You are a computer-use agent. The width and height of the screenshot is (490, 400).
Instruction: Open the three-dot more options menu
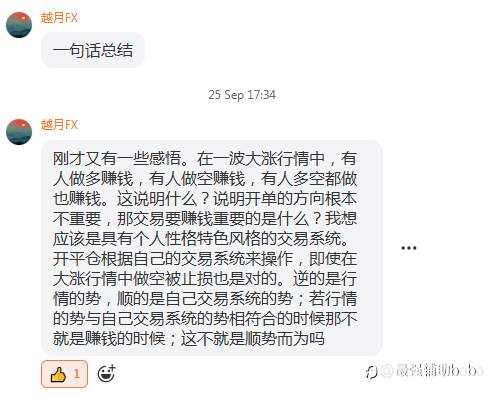tap(409, 248)
